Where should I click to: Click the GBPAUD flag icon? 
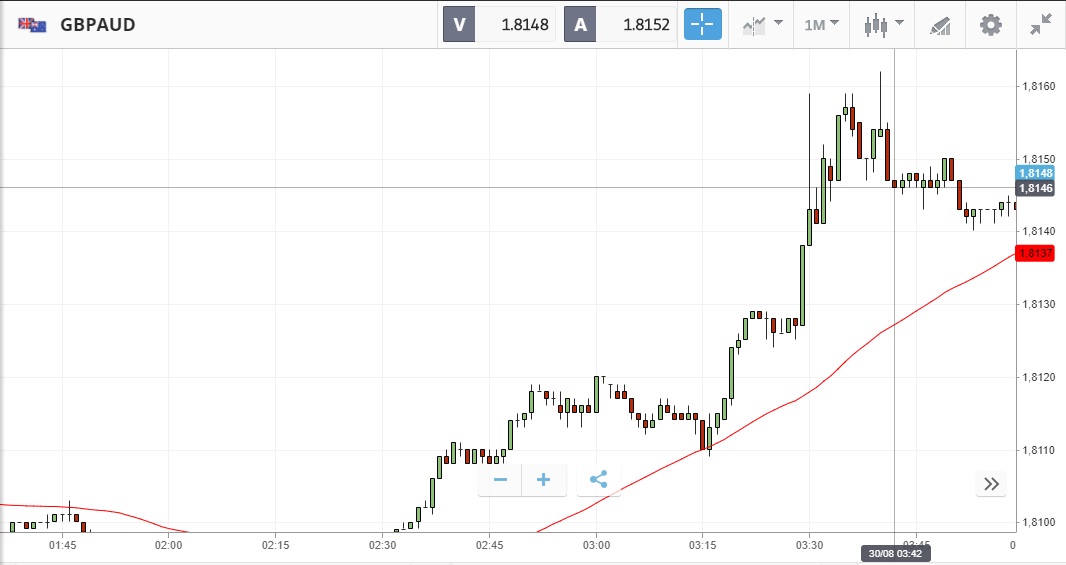point(31,25)
